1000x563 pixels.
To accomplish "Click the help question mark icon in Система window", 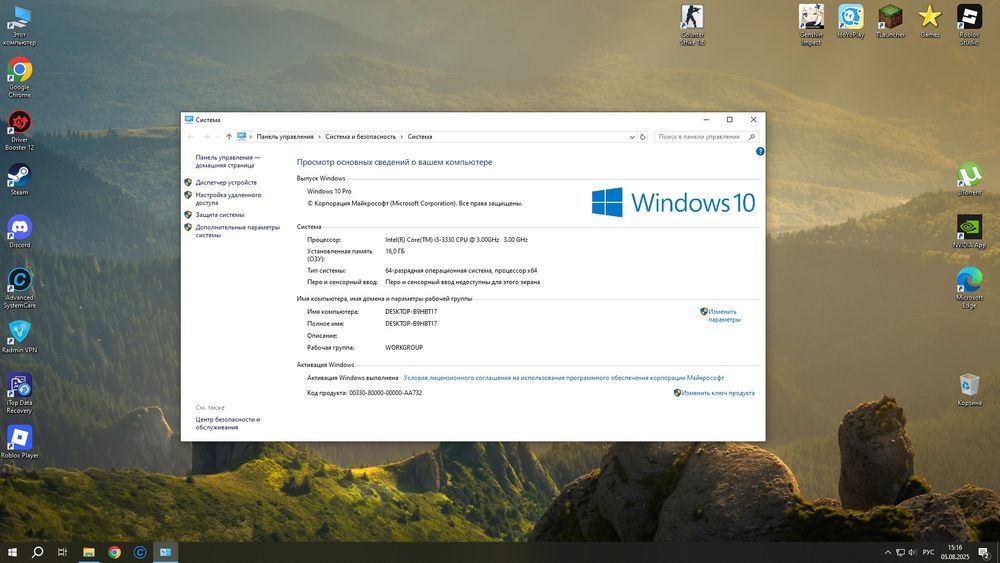I will click(760, 152).
